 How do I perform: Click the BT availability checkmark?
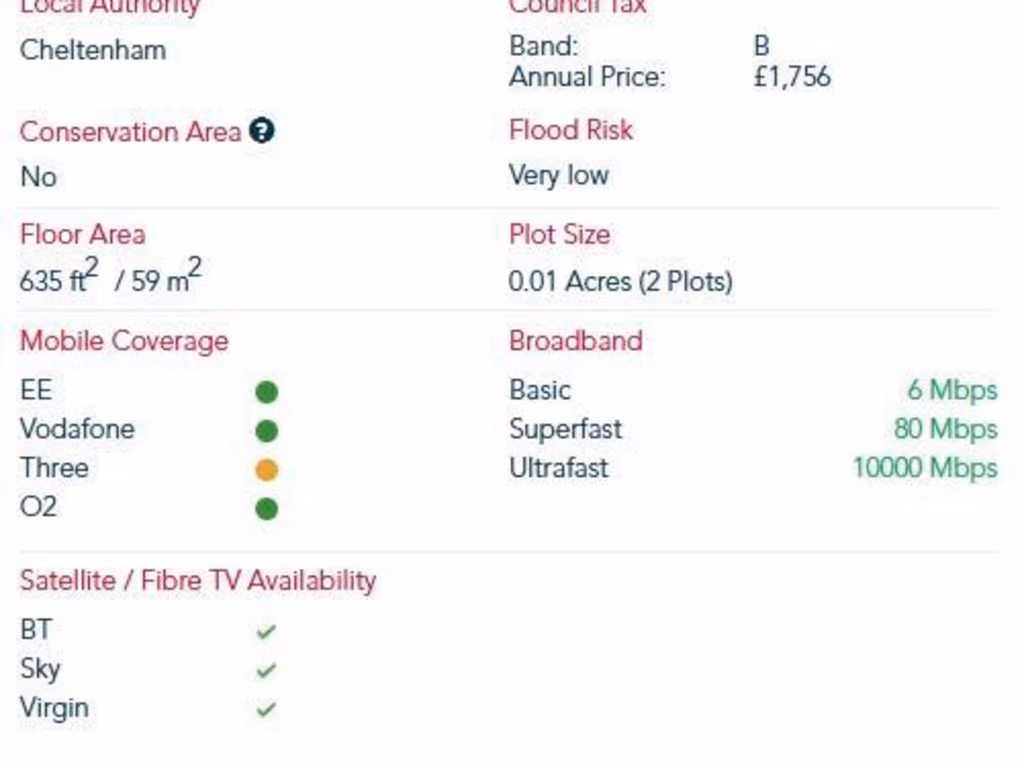(266, 632)
